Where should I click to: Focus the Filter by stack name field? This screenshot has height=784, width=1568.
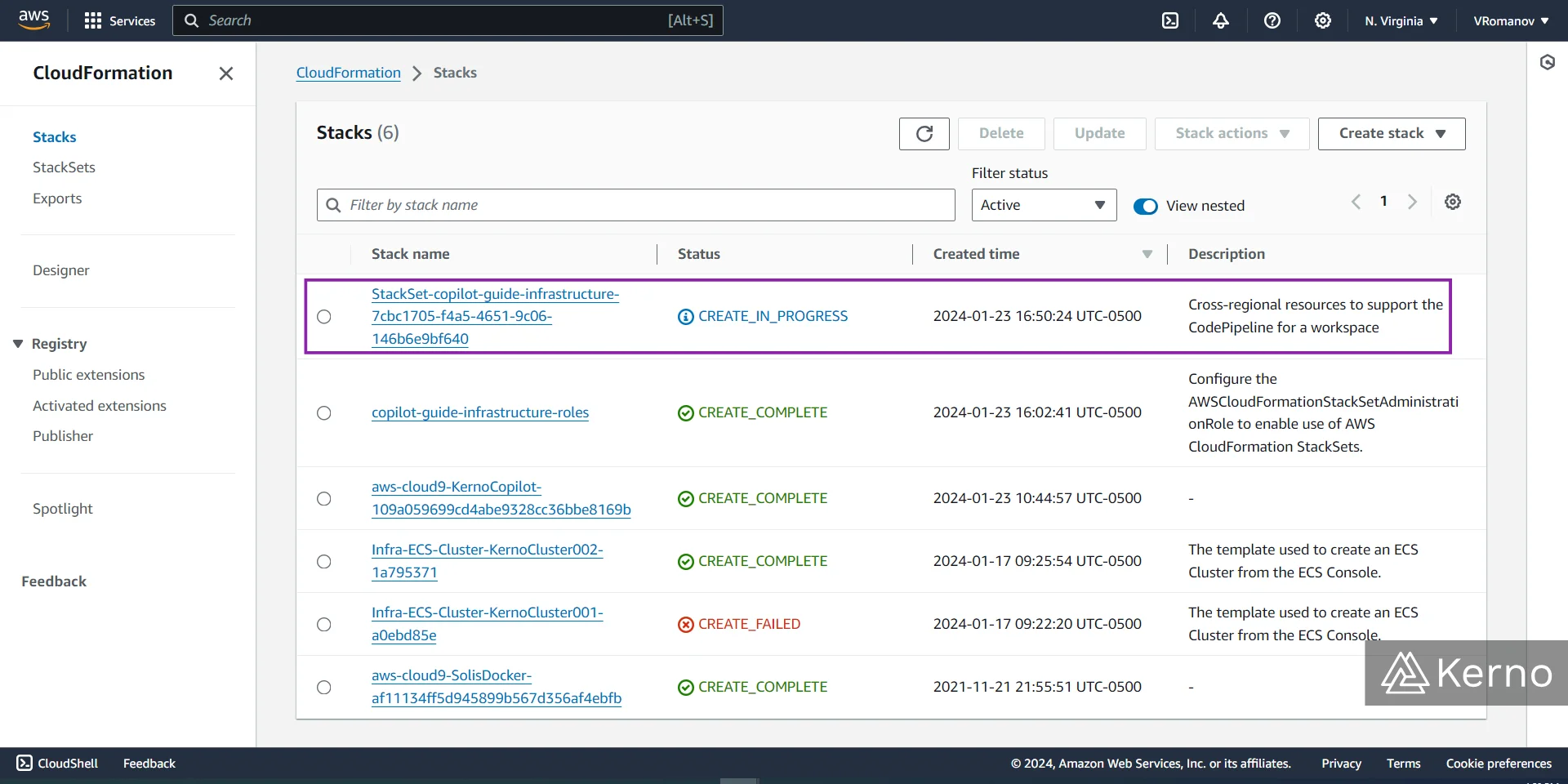pyautogui.click(x=635, y=205)
